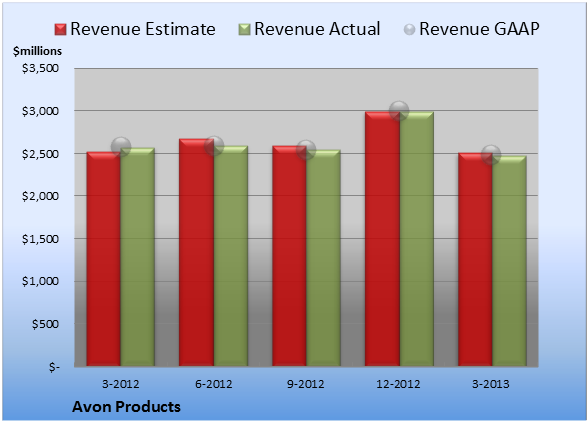Image resolution: width=588 pixels, height=422 pixels.
Task: Select the green actual bar for 9-2012
Action: 323,258
